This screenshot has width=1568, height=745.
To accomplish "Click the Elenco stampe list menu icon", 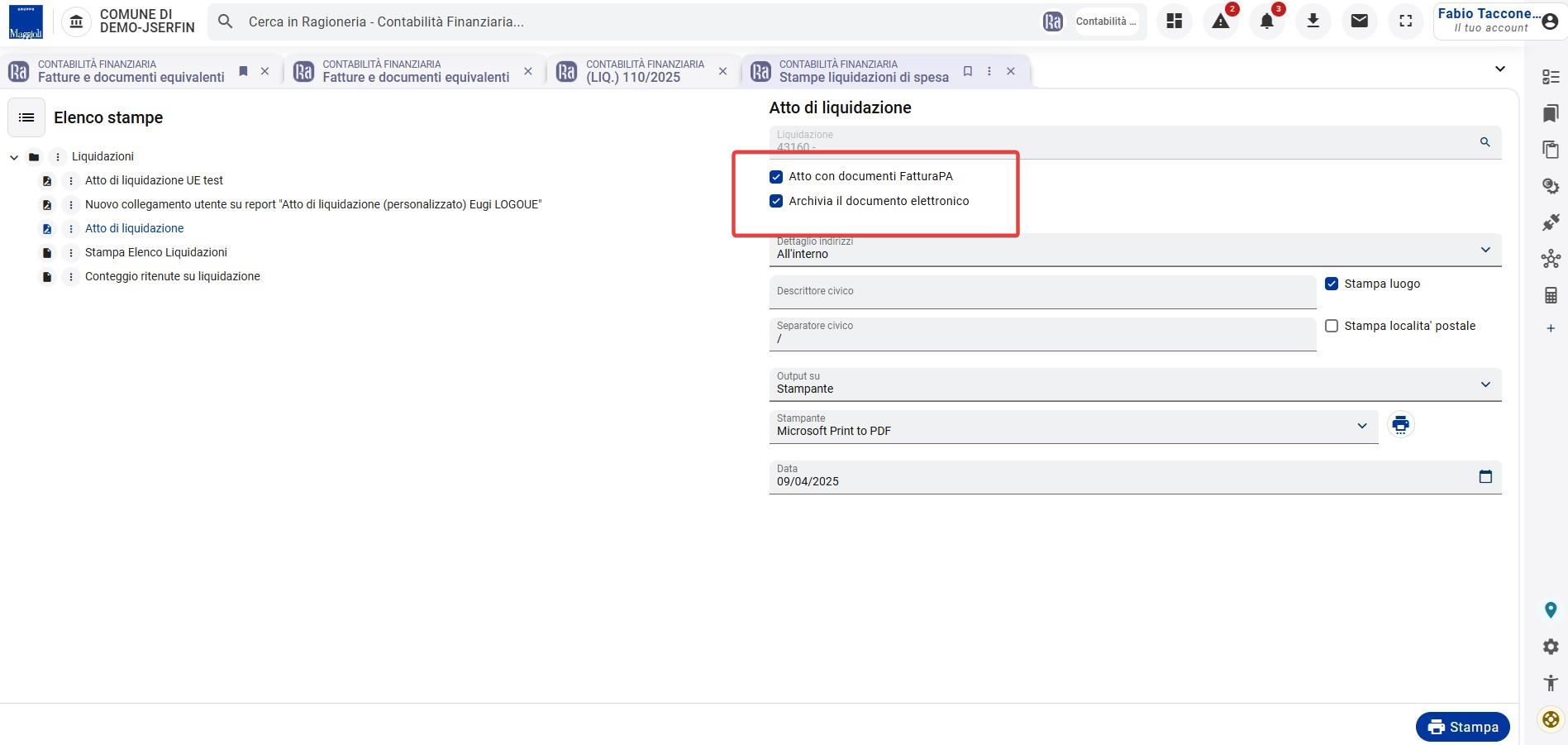I will click(x=26, y=117).
